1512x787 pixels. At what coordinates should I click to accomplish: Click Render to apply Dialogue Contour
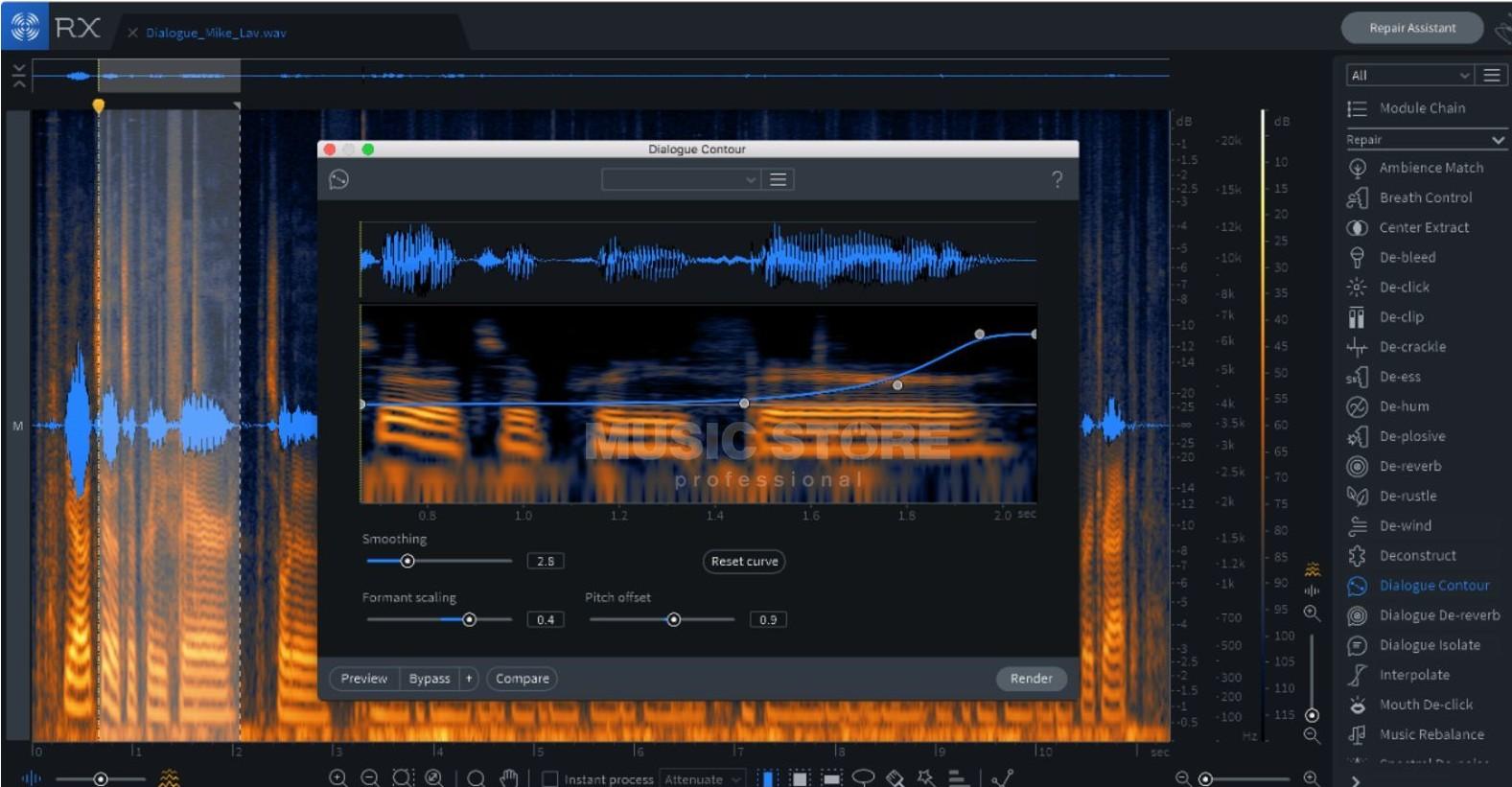point(1031,679)
